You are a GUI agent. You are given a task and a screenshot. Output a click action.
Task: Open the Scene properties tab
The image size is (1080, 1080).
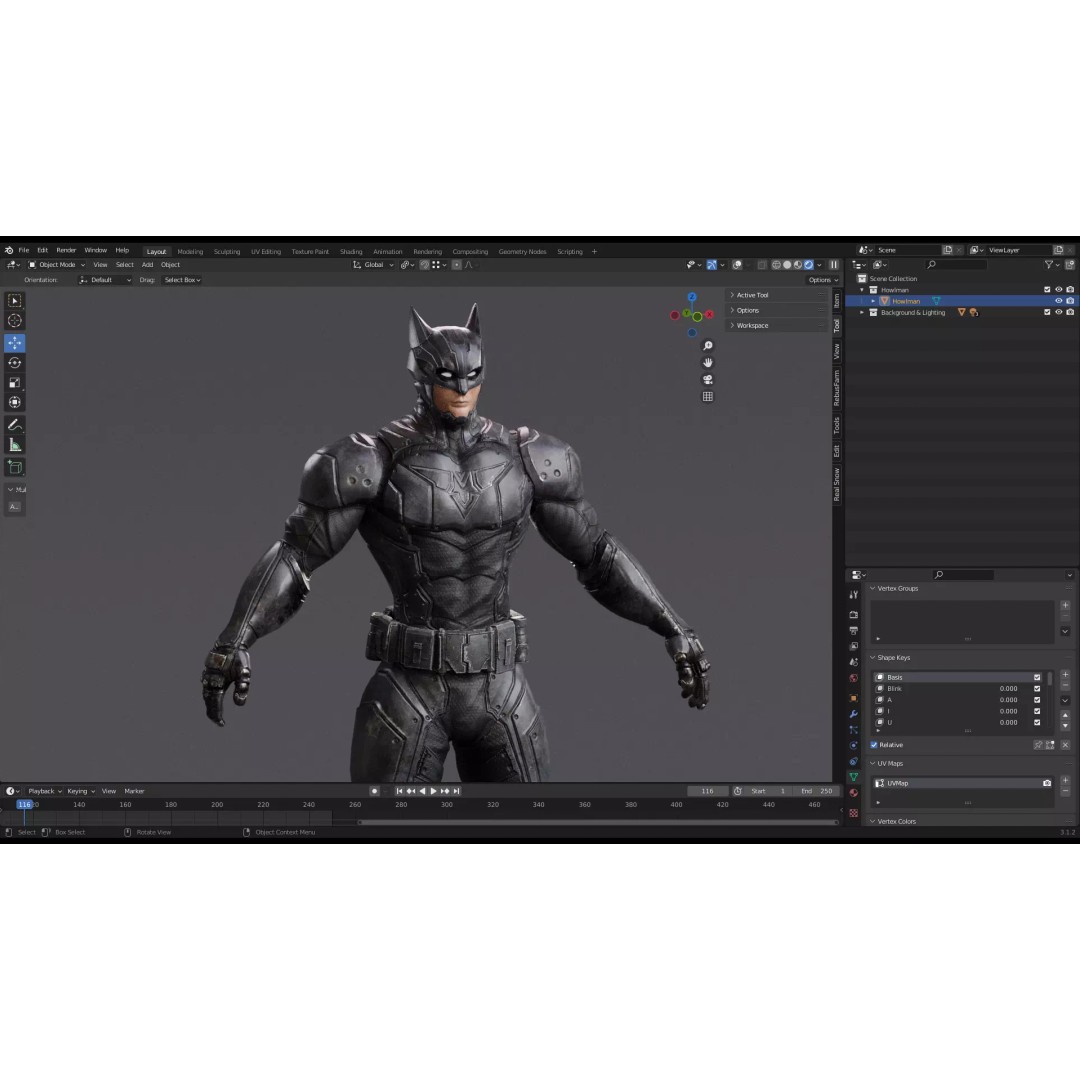coord(854,662)
